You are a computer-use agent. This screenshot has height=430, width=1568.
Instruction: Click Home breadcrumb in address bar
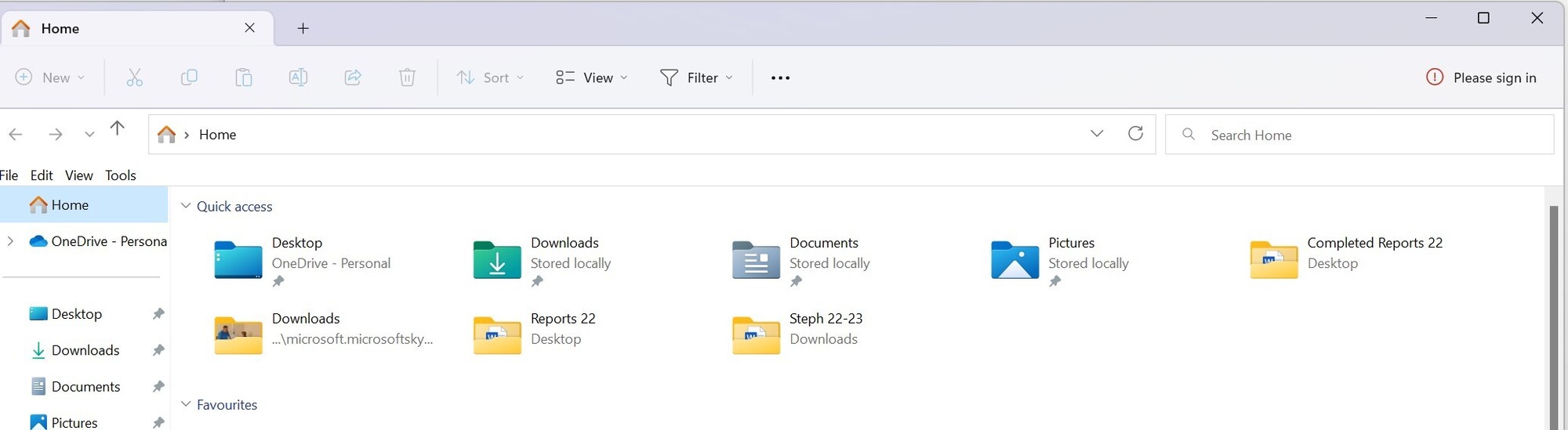coord(217,134)
